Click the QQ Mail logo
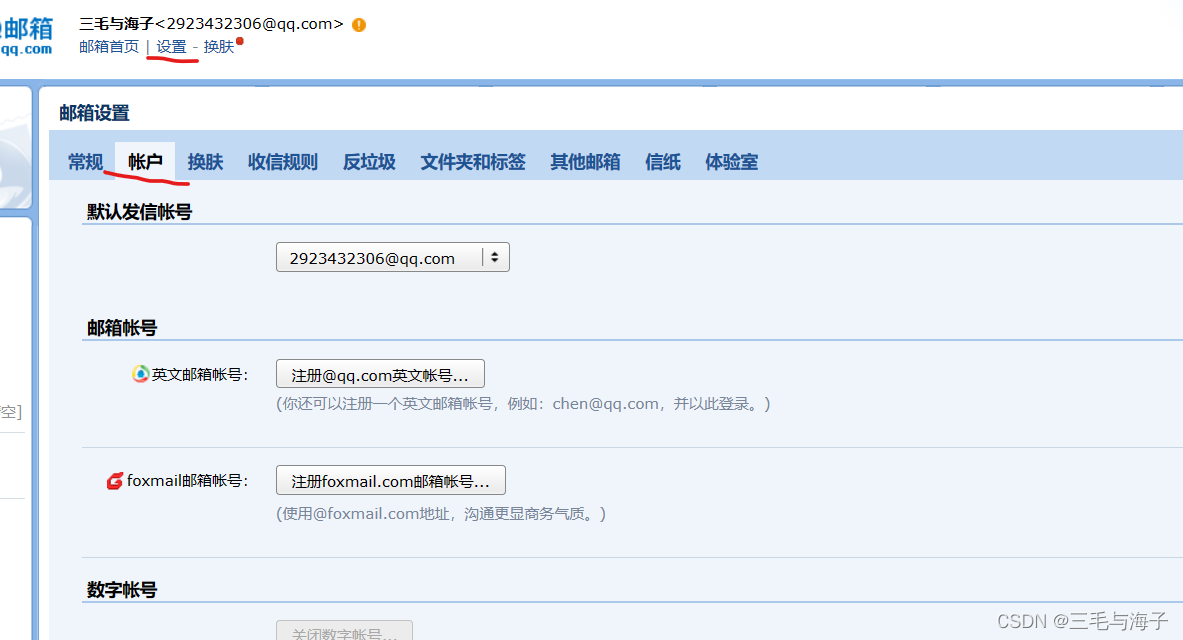The height and width of the screenshot is (640, 1183). click(27, 37)
